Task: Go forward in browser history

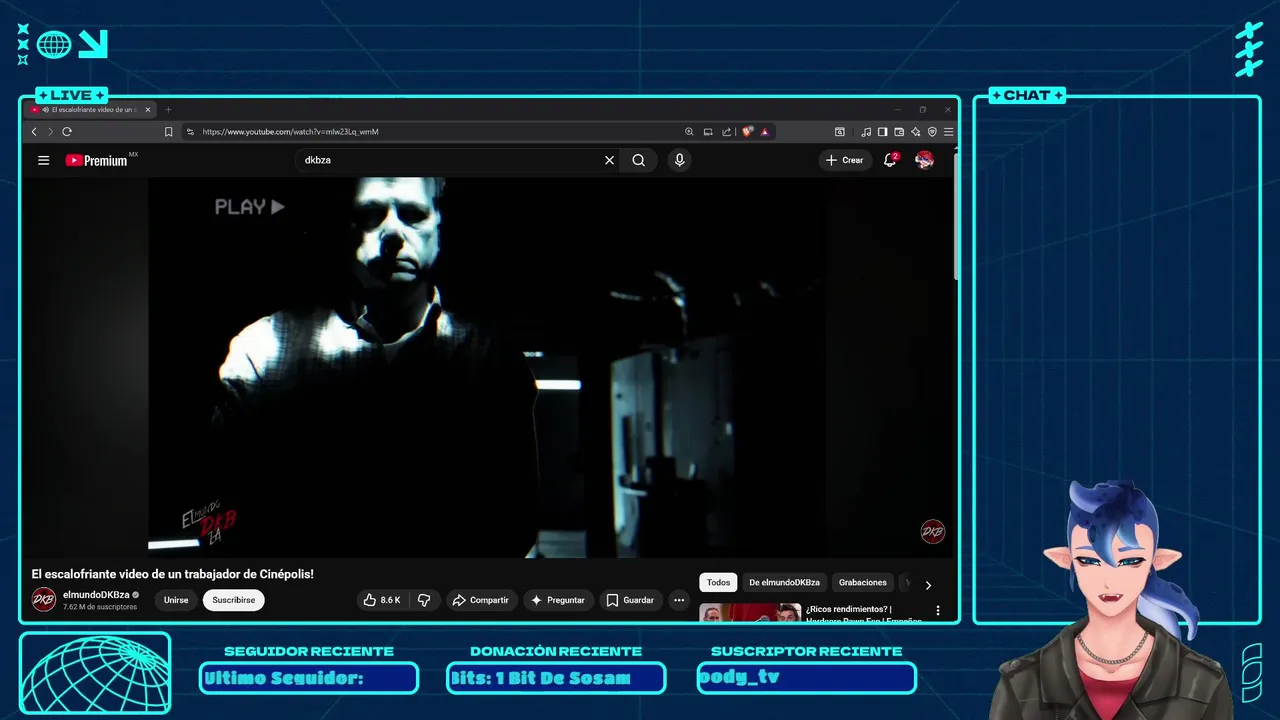Action: [x=49, y=132]
